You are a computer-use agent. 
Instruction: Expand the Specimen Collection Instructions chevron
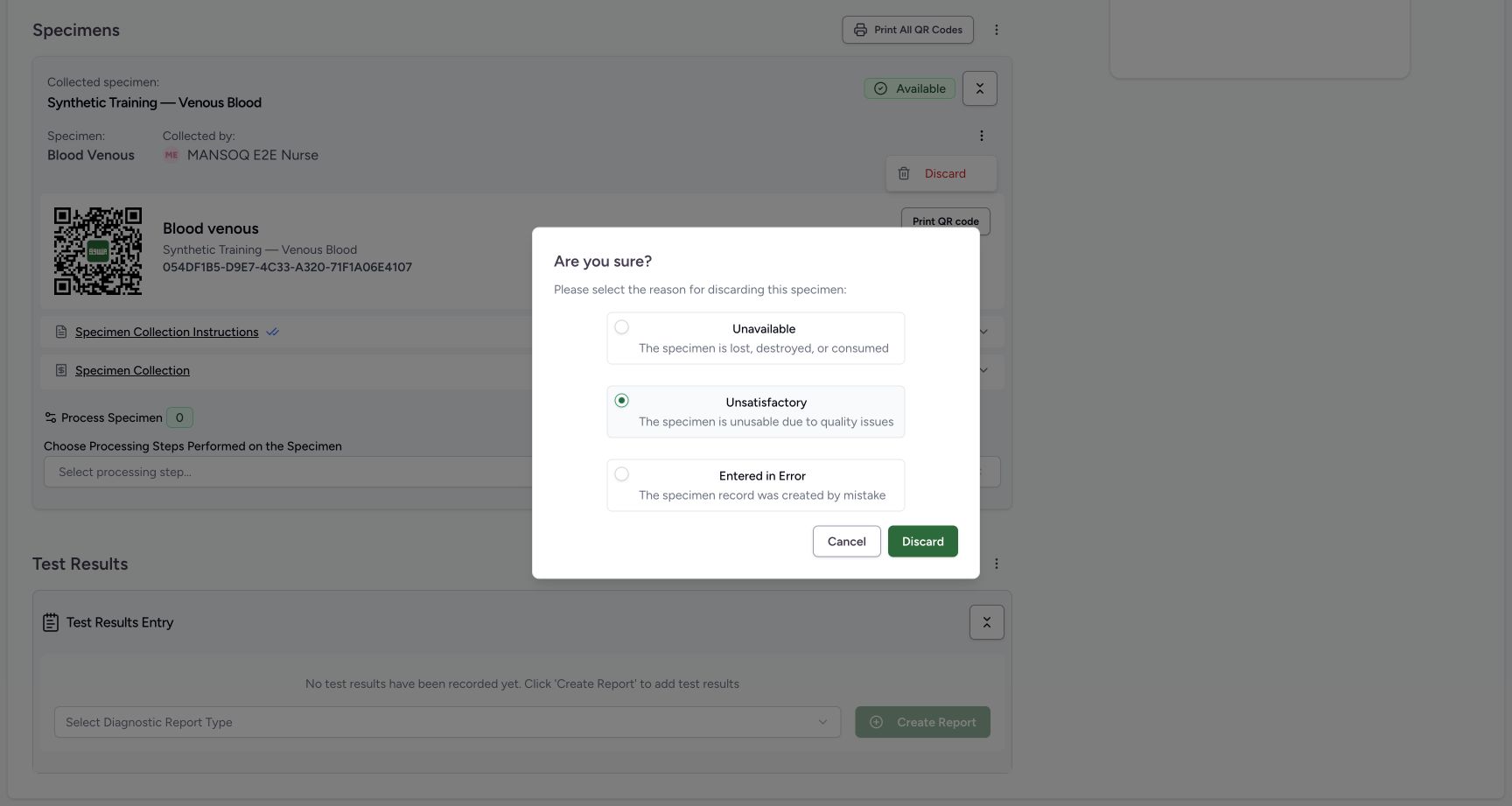pyautogui.click(x=983, y=332)
